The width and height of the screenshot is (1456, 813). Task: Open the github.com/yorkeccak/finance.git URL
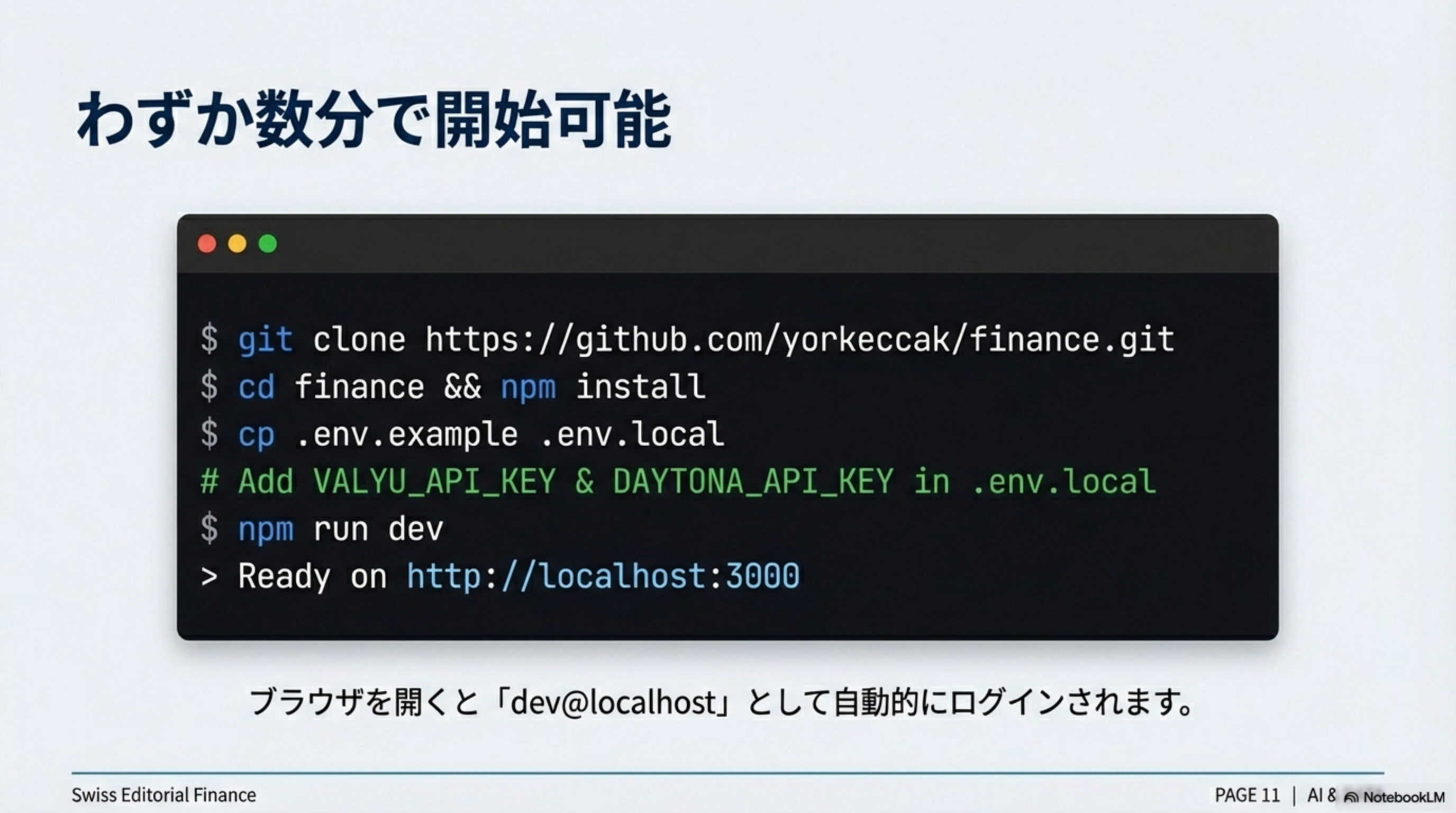point(799,340)
